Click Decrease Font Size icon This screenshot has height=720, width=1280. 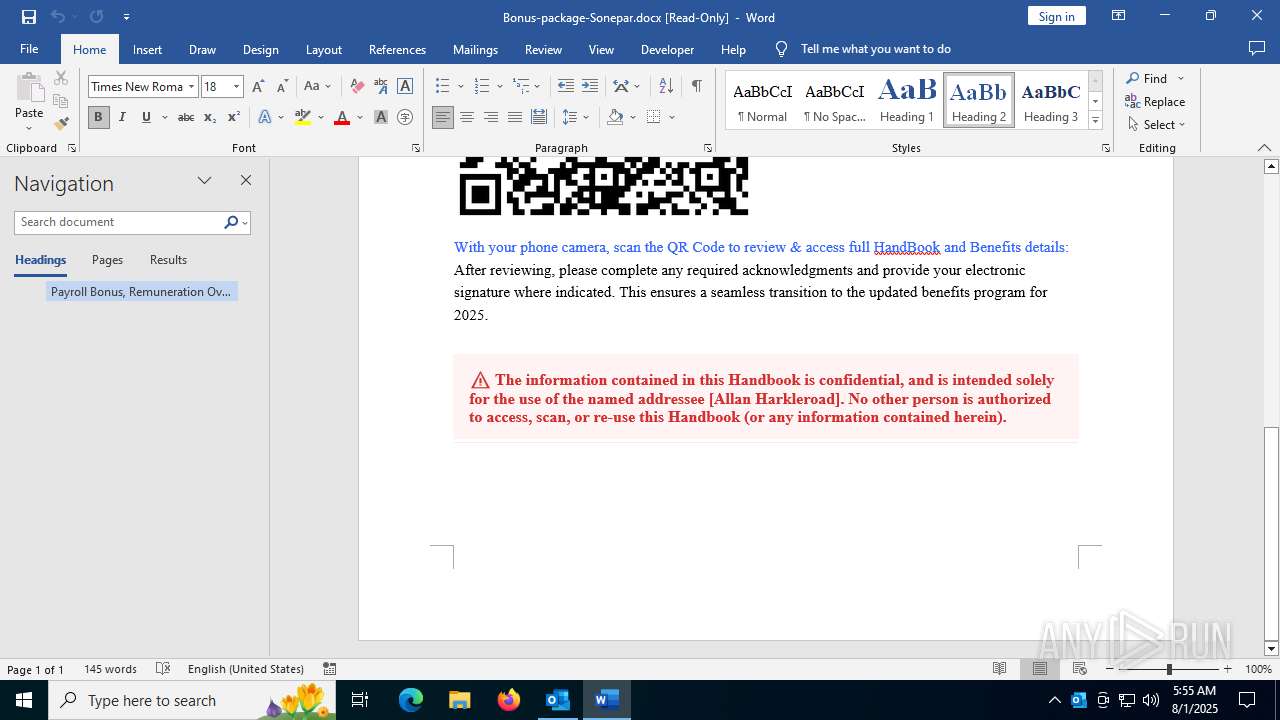(282, 86)
